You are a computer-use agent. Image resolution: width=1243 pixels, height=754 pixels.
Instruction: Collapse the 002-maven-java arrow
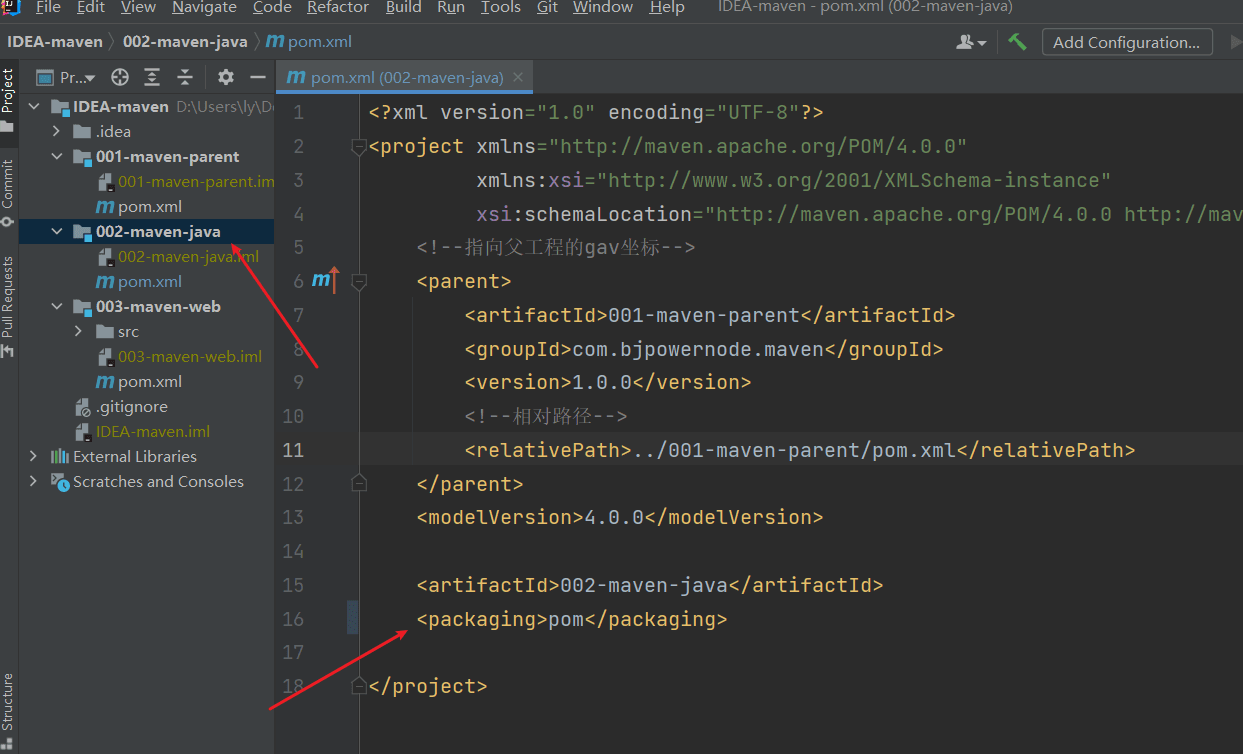click(x=58, y=232)
